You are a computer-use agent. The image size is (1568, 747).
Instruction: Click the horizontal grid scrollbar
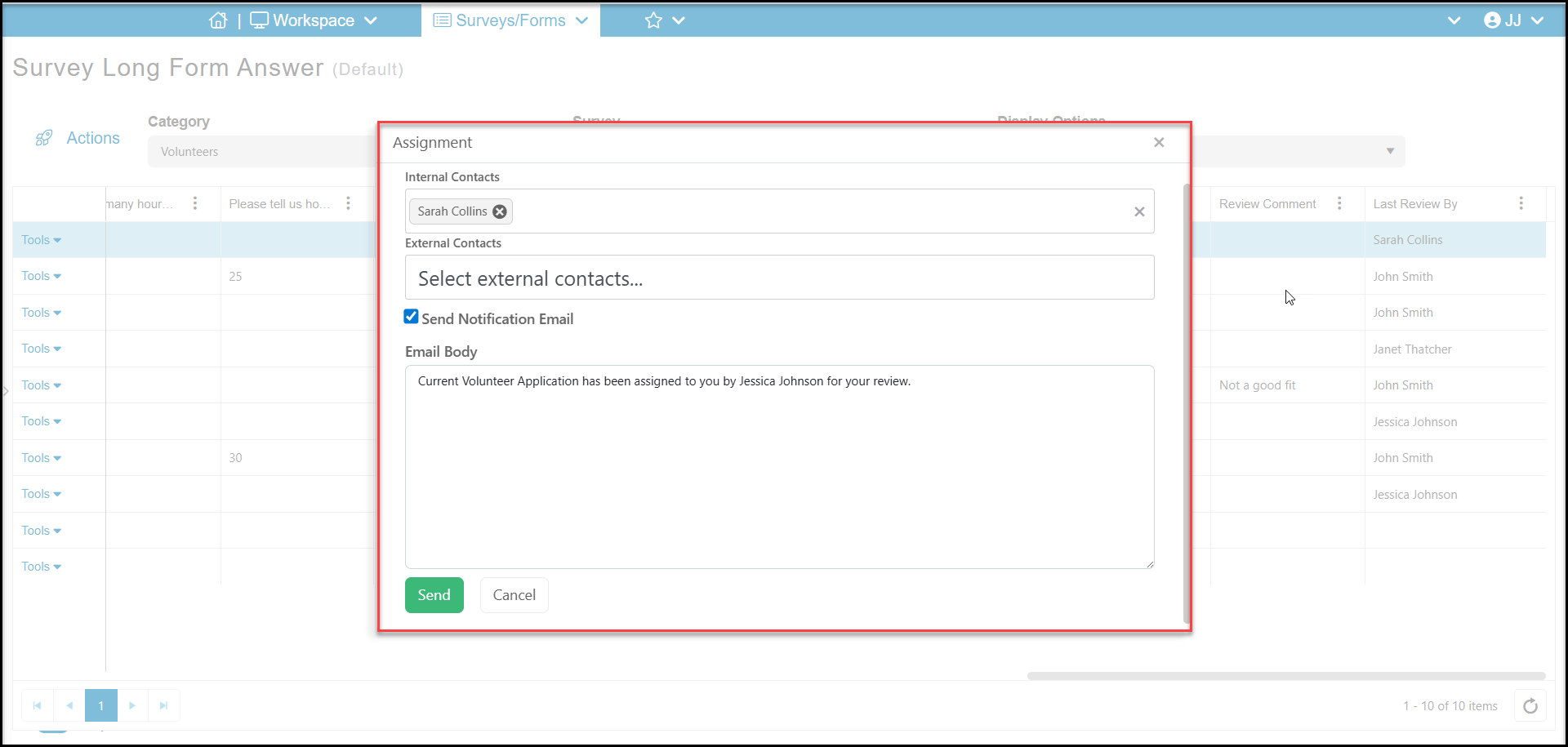click(x=1286, y=676)
